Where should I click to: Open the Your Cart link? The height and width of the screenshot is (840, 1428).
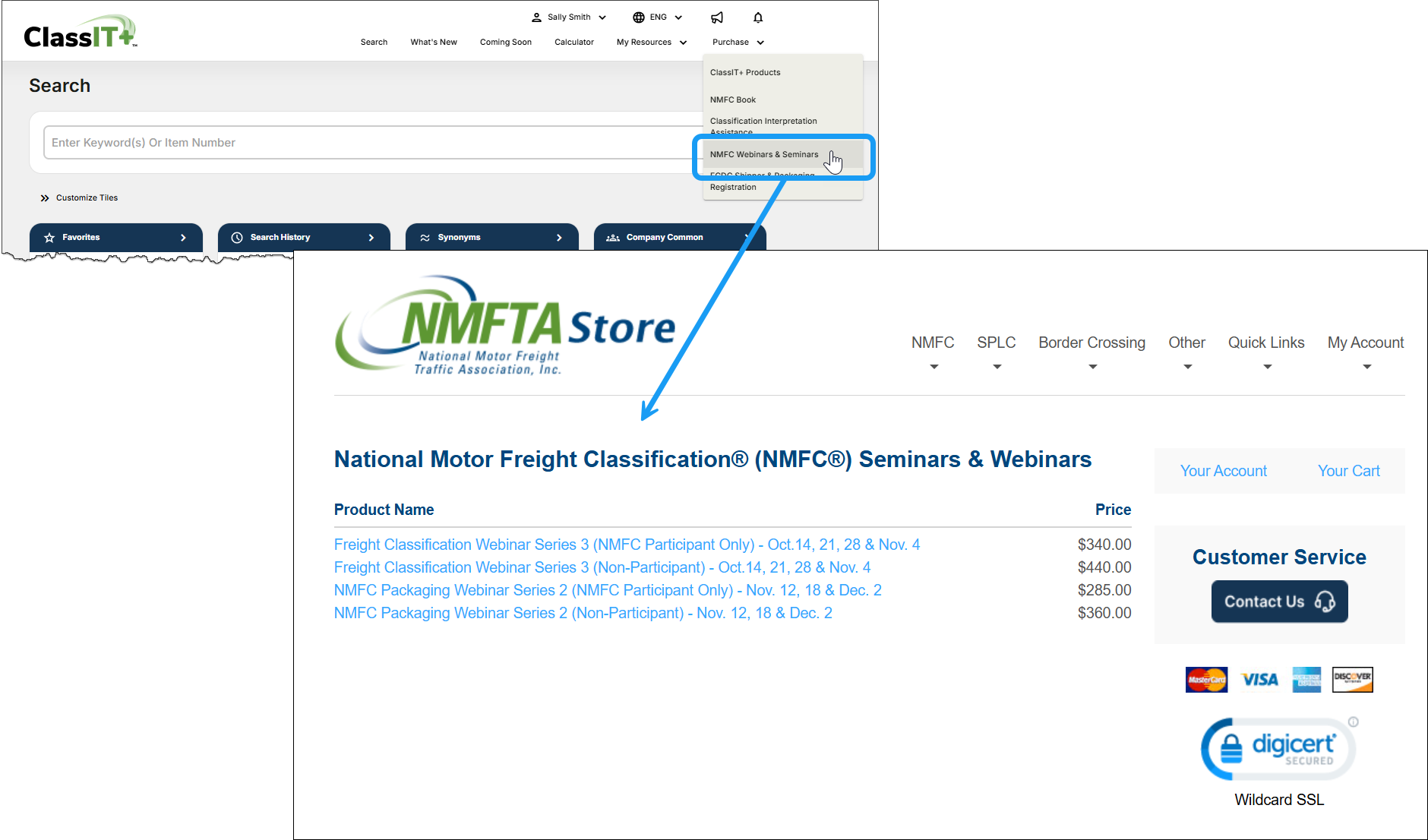click(x=1348, y=471)
